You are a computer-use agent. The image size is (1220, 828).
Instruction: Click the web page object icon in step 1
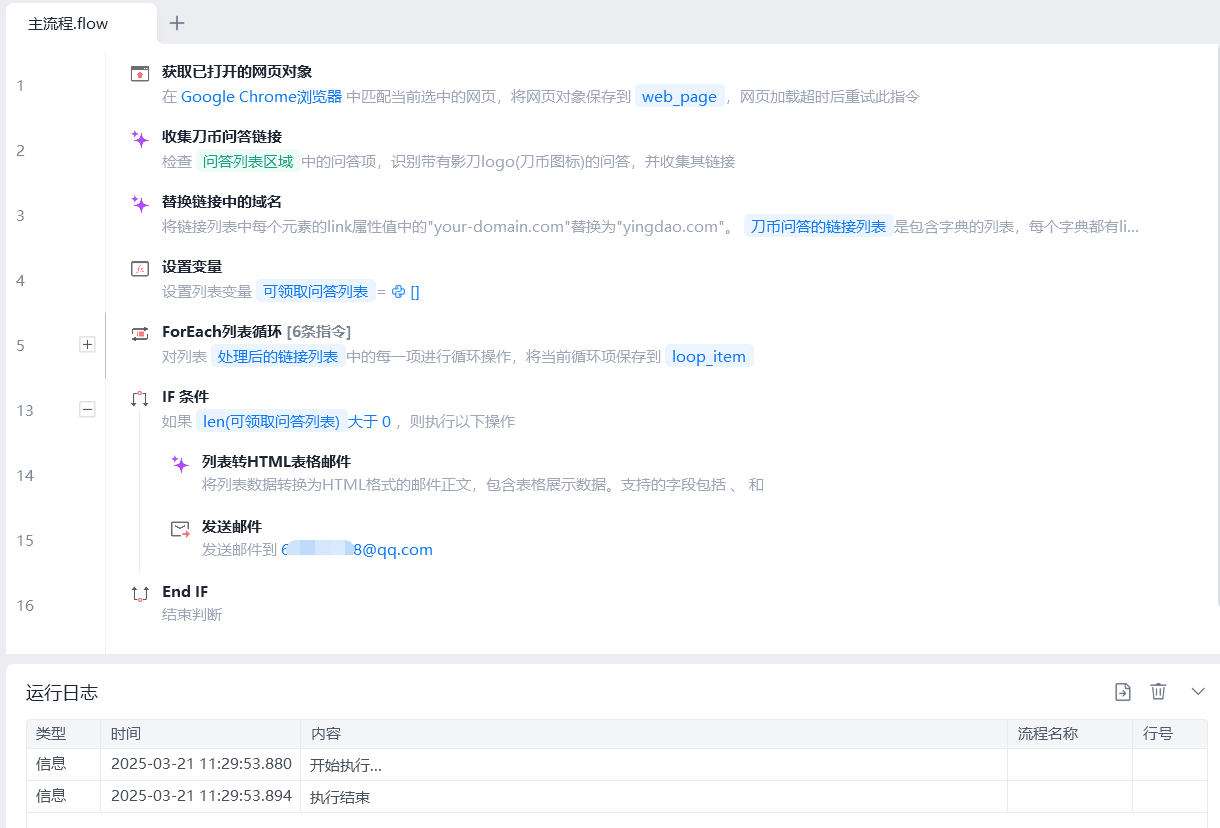click(x=140, y=73)
